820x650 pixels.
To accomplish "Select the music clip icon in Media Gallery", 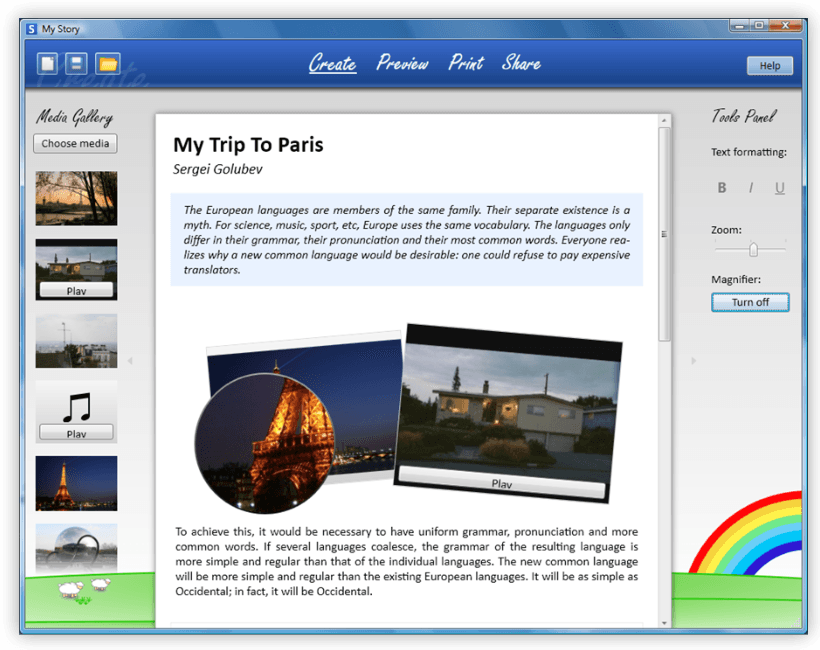I will click(76, 405).
